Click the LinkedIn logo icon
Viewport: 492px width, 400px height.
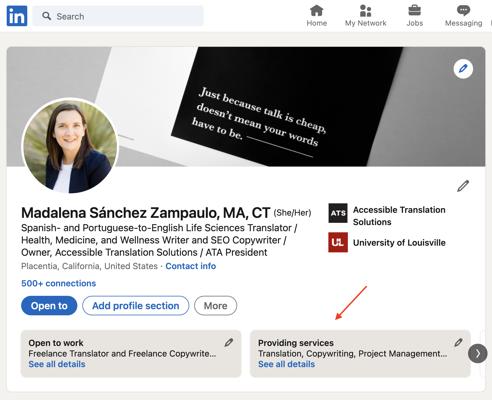tap(17, 16)
